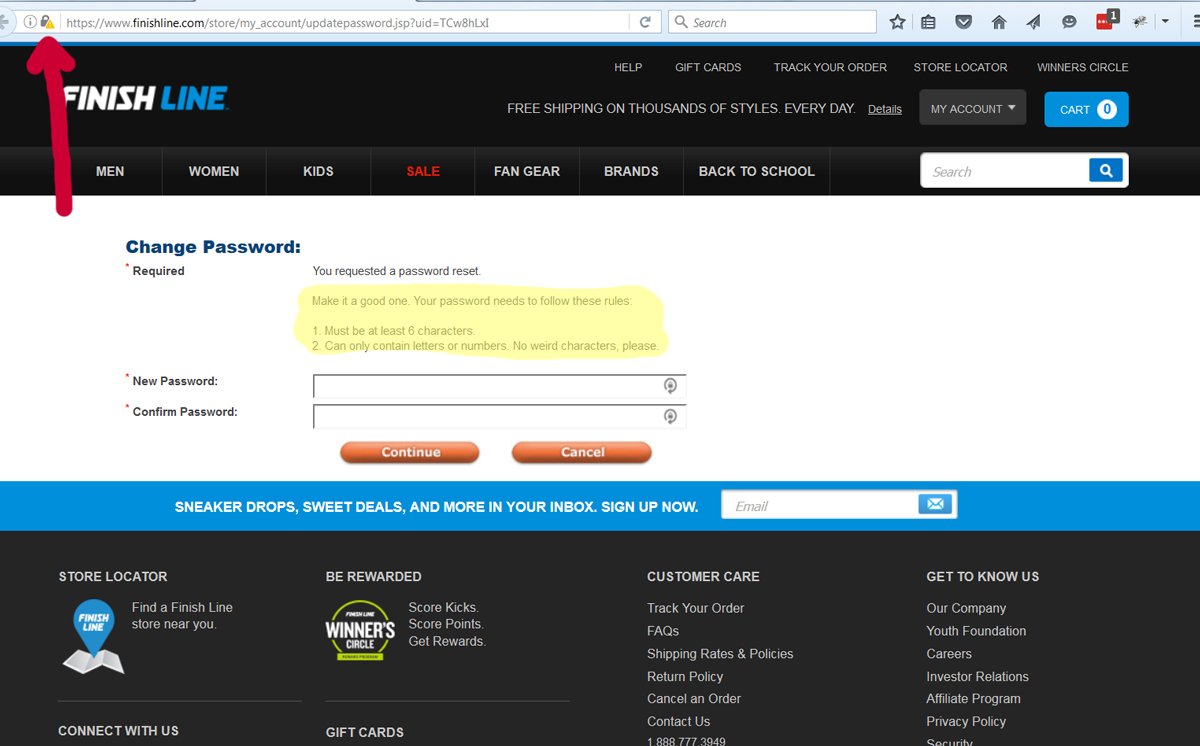This screenshot has width=1200, height=746.
Task: Open the dropdown arrow beside the bug extension
Action: click(1165, 22)
